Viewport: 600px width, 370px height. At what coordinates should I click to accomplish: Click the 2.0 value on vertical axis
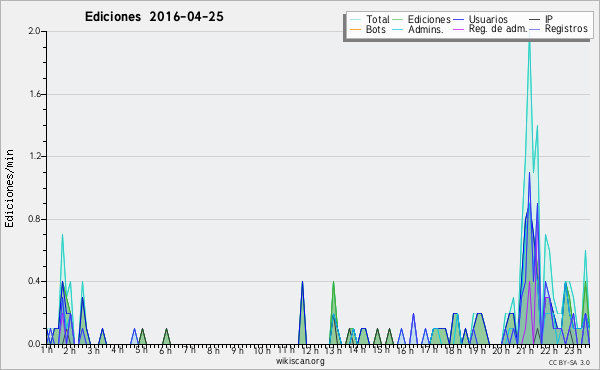35,31
